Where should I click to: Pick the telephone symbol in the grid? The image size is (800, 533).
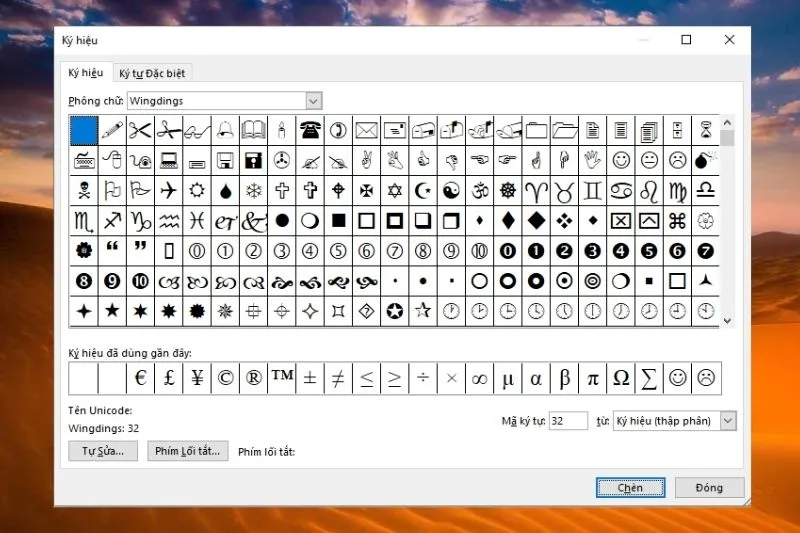click(310, 131)
